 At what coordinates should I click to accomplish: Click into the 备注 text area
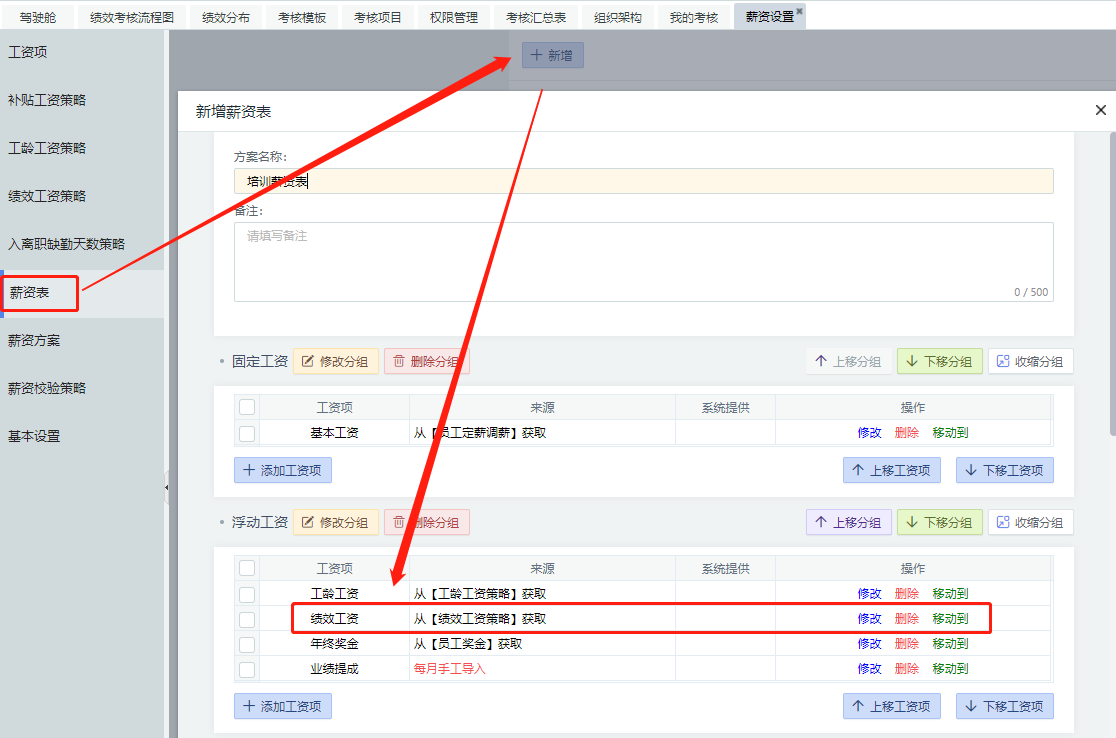643,262
